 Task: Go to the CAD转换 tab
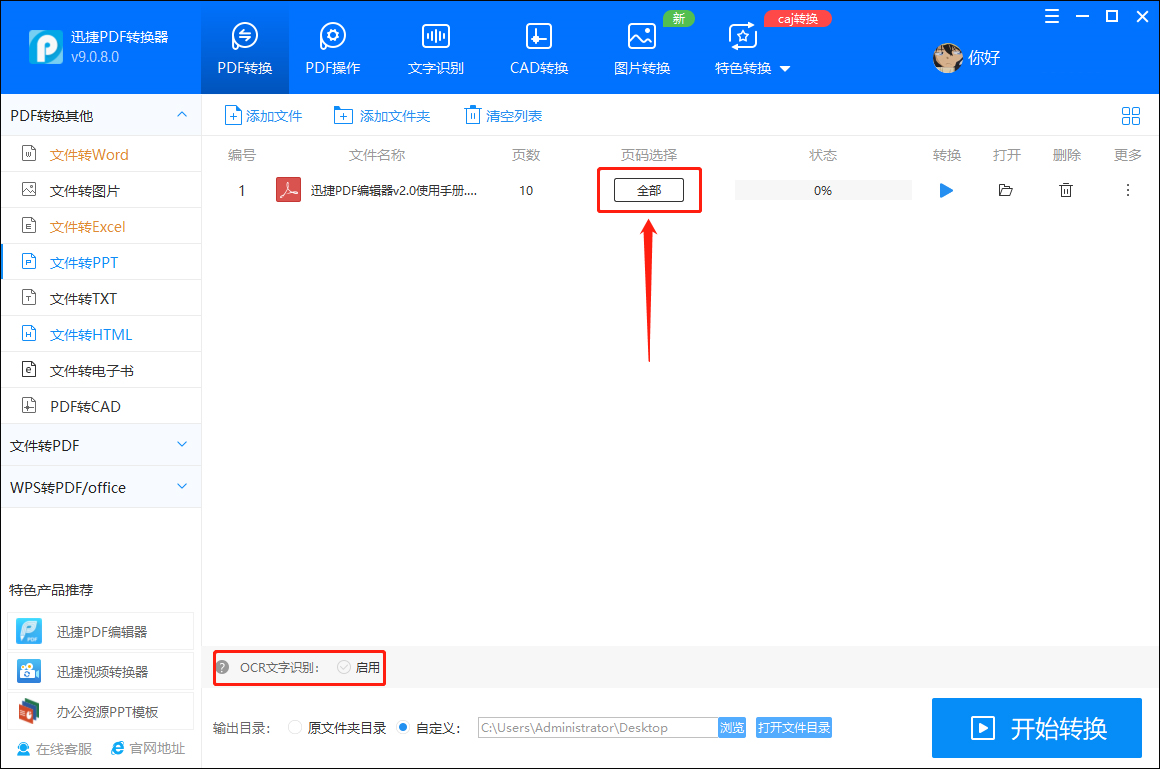539,49
